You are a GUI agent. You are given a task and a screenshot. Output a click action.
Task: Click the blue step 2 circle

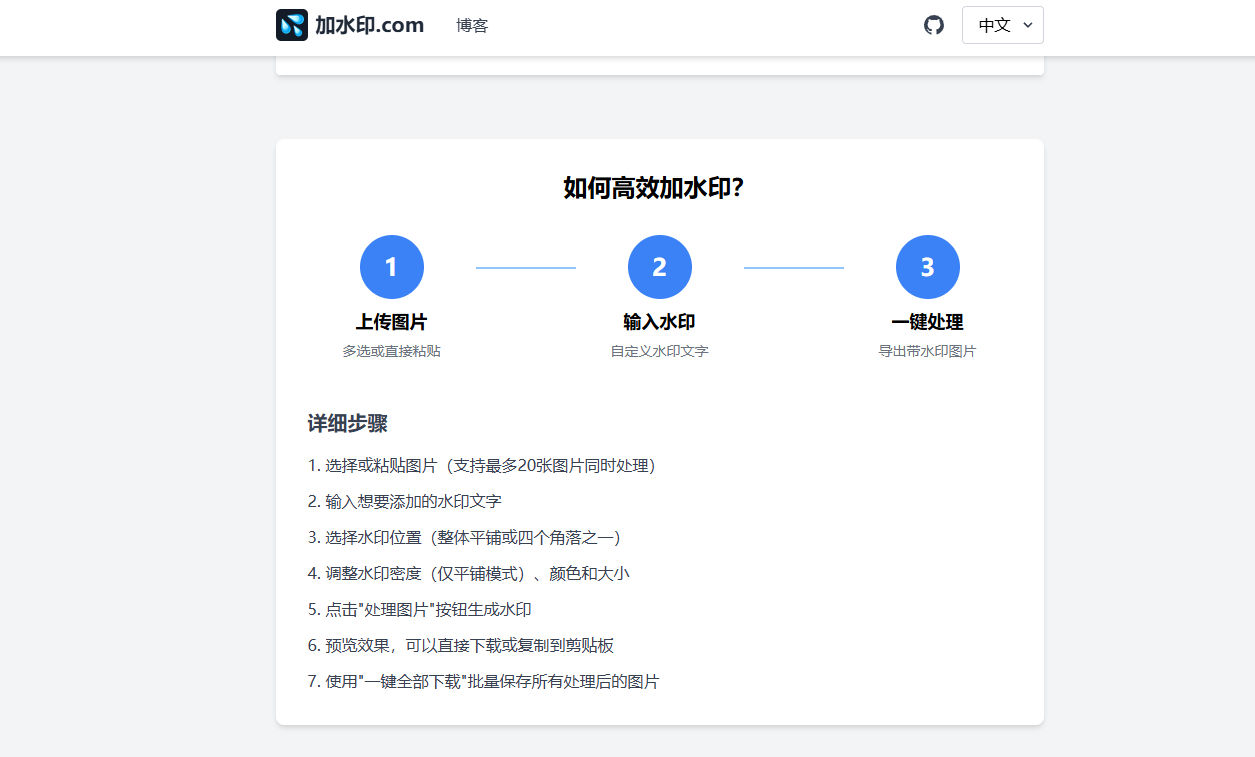coord(660,267)
